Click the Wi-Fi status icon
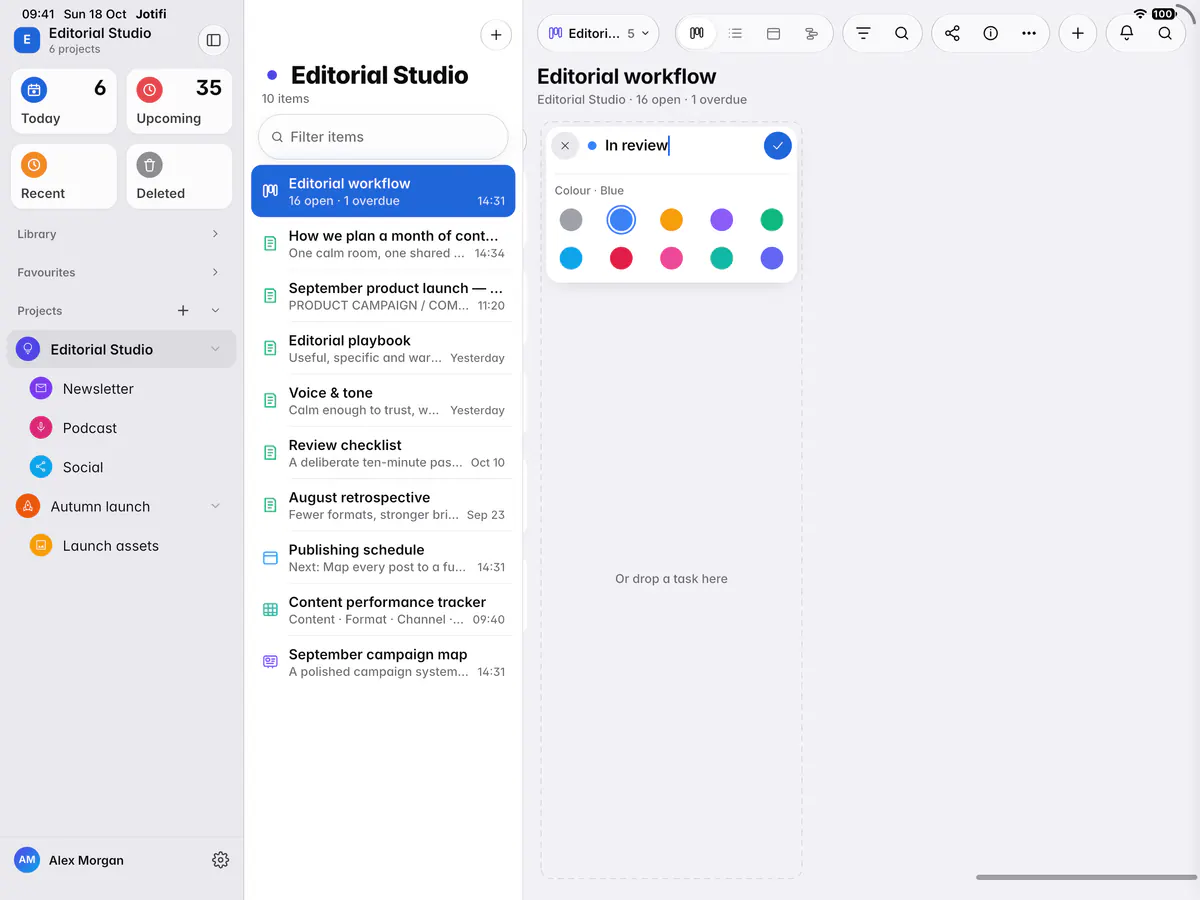Viewport: 1200px width, 900px height. point(1140,14)
